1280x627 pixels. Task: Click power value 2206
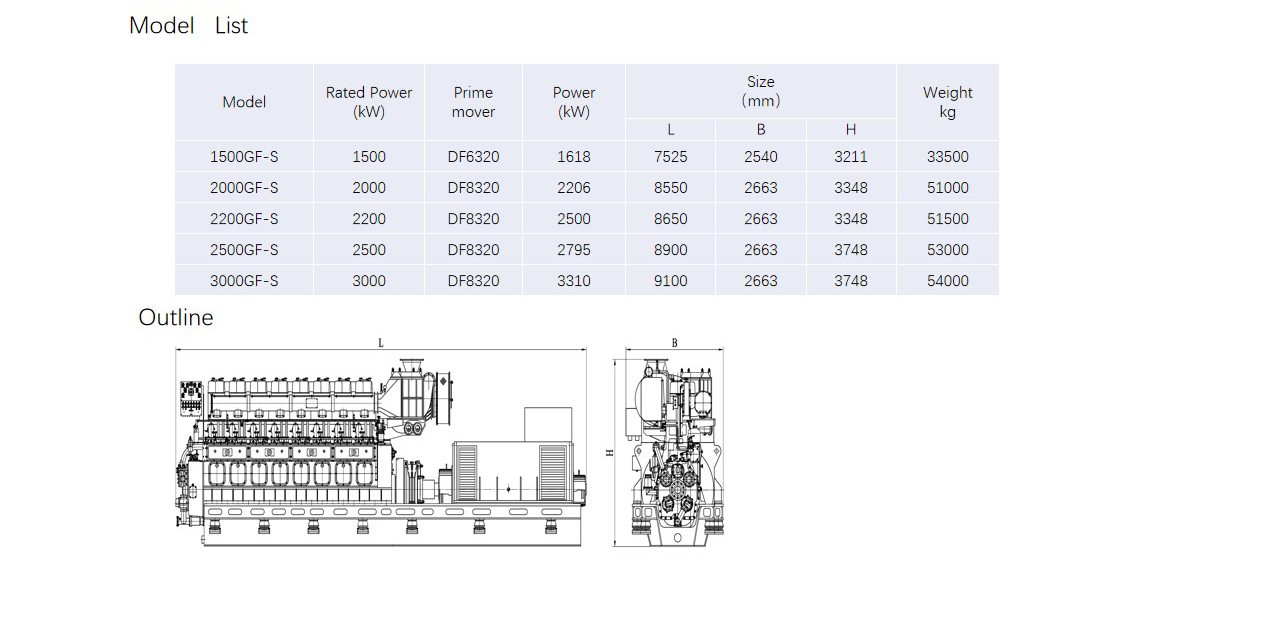(x=574, y=187)
